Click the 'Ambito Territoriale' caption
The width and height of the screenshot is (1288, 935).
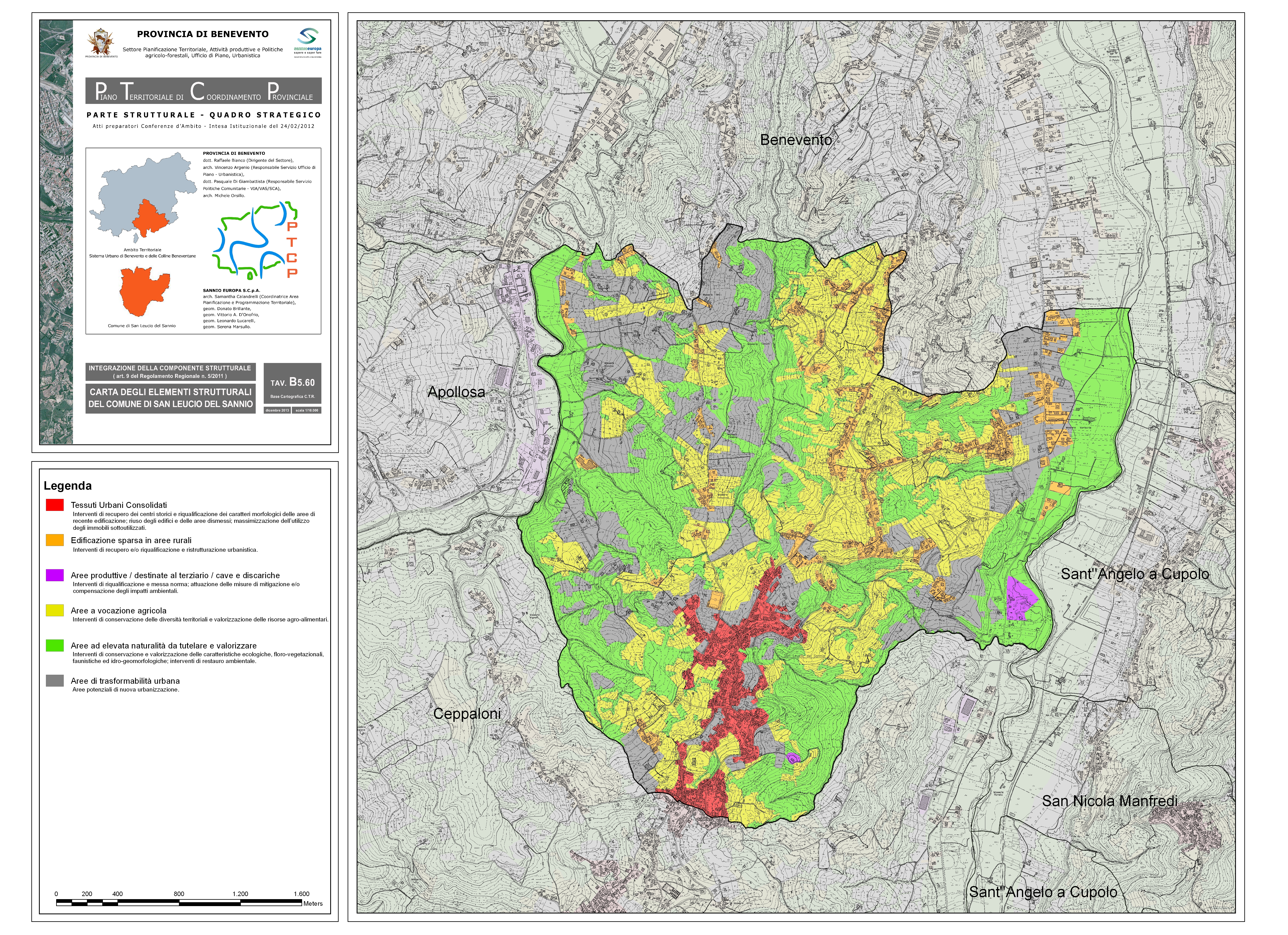tap(142, 250)
